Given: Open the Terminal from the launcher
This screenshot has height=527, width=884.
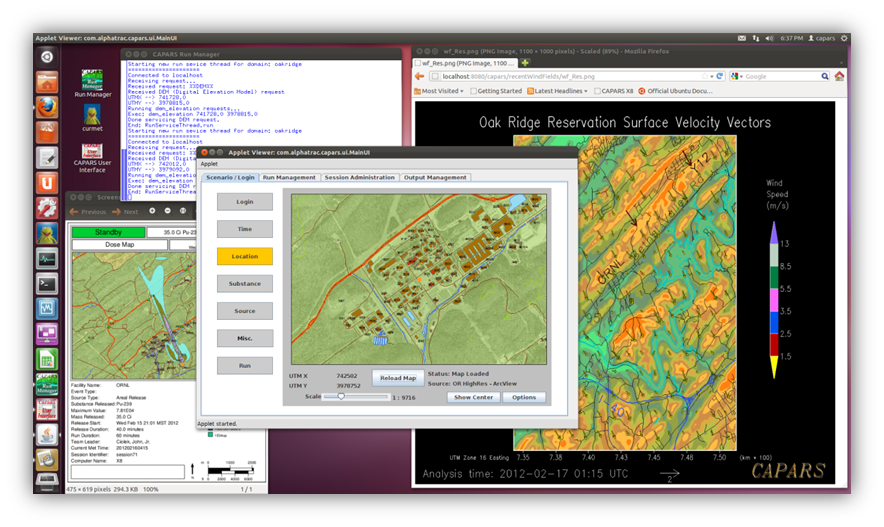Looking at the screenshot, I should (47, 284).
